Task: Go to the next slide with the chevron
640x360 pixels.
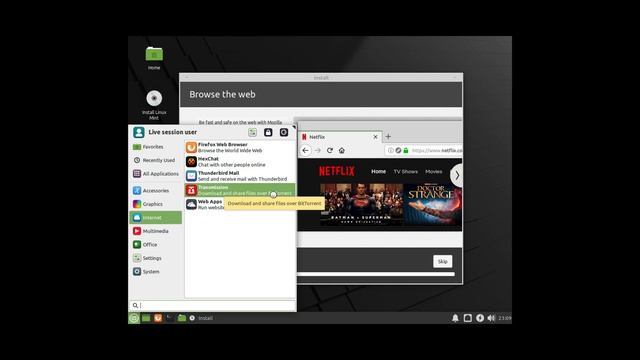Action: click(457, 175)
